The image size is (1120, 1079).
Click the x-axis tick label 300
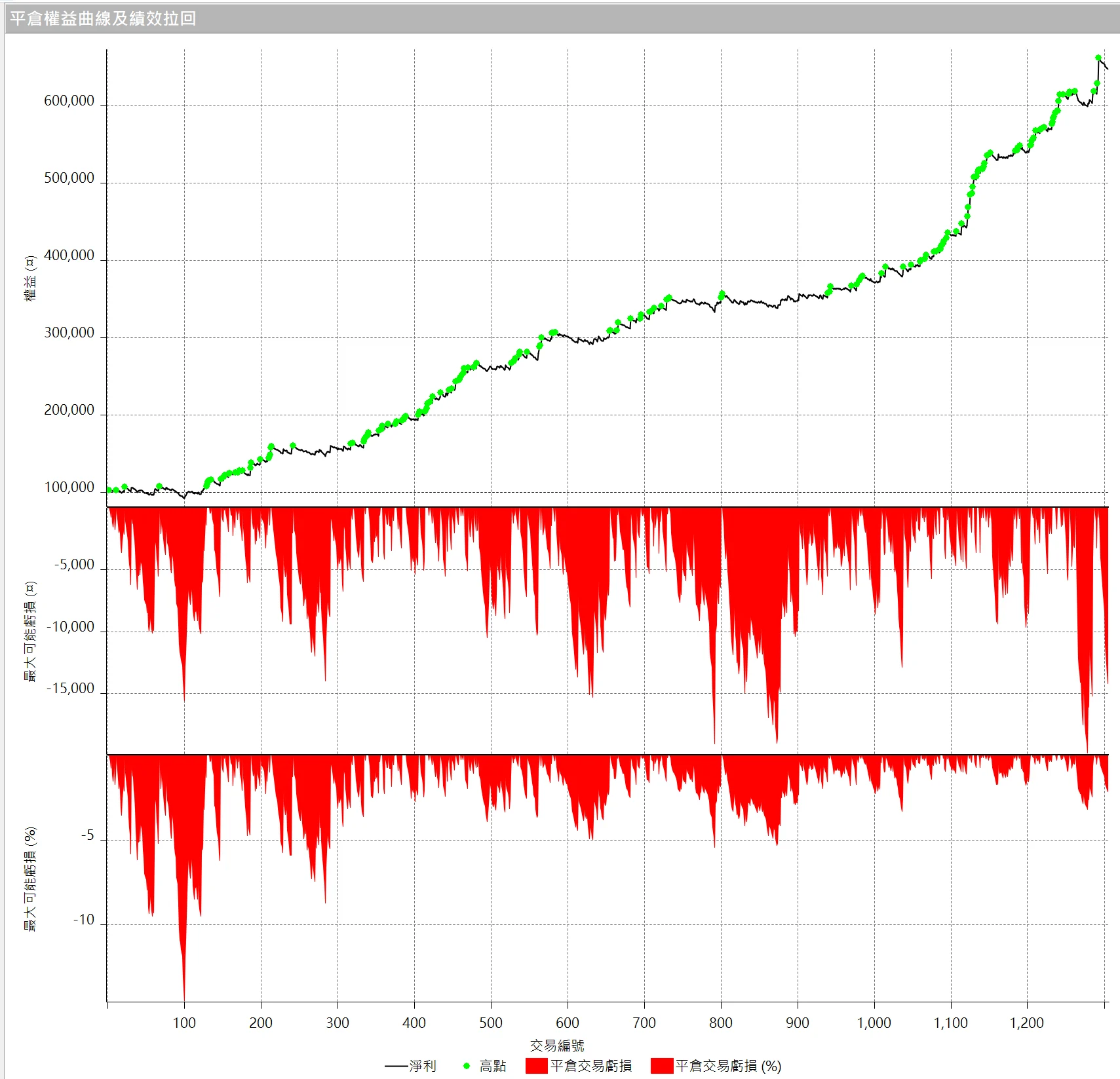pyautogui.click(x=338, y=1023)
